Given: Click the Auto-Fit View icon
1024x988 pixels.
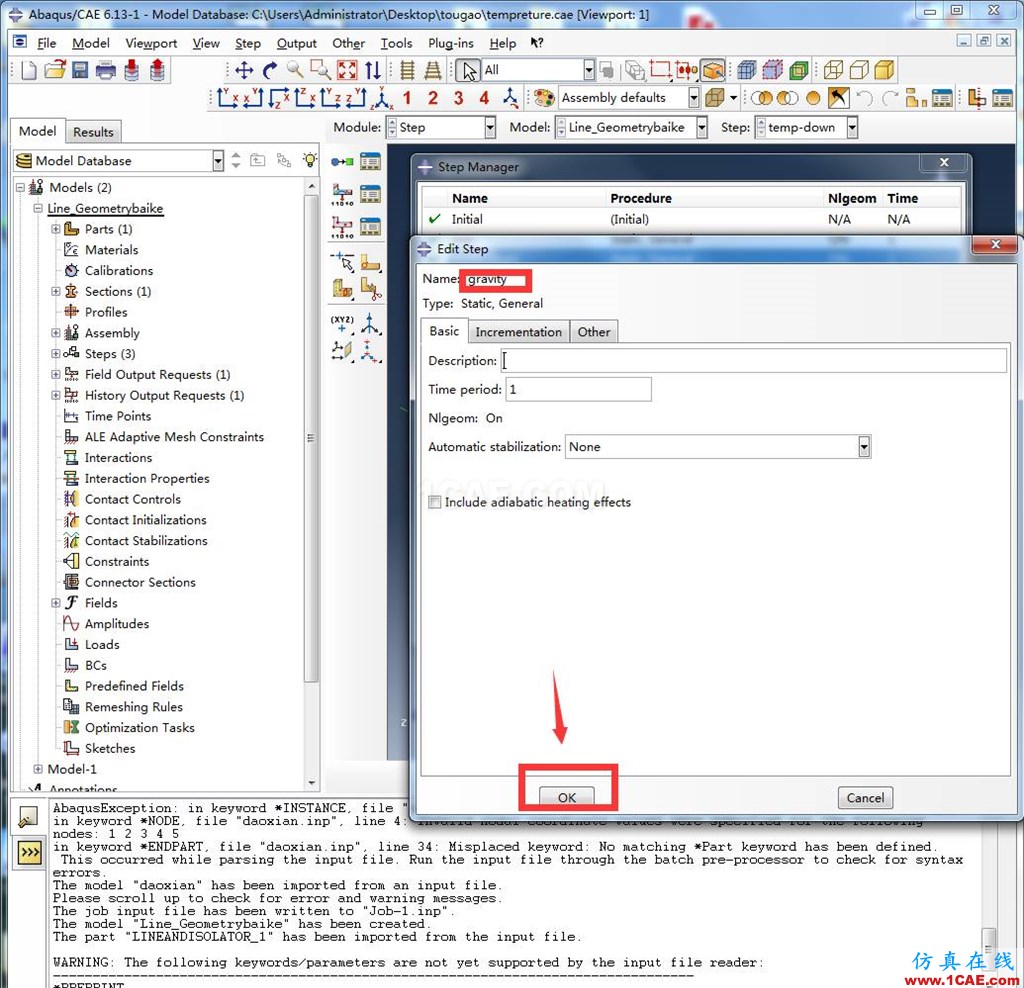Looking at the screenshot, I should [347, 70].
